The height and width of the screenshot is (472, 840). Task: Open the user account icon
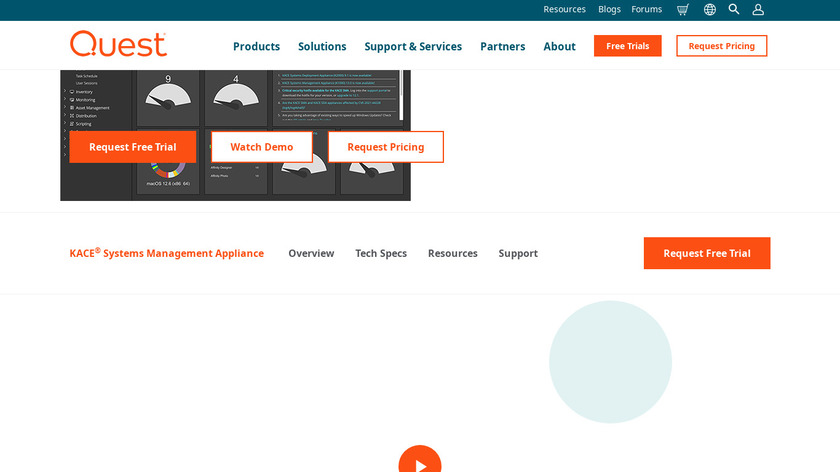[758, 10]
